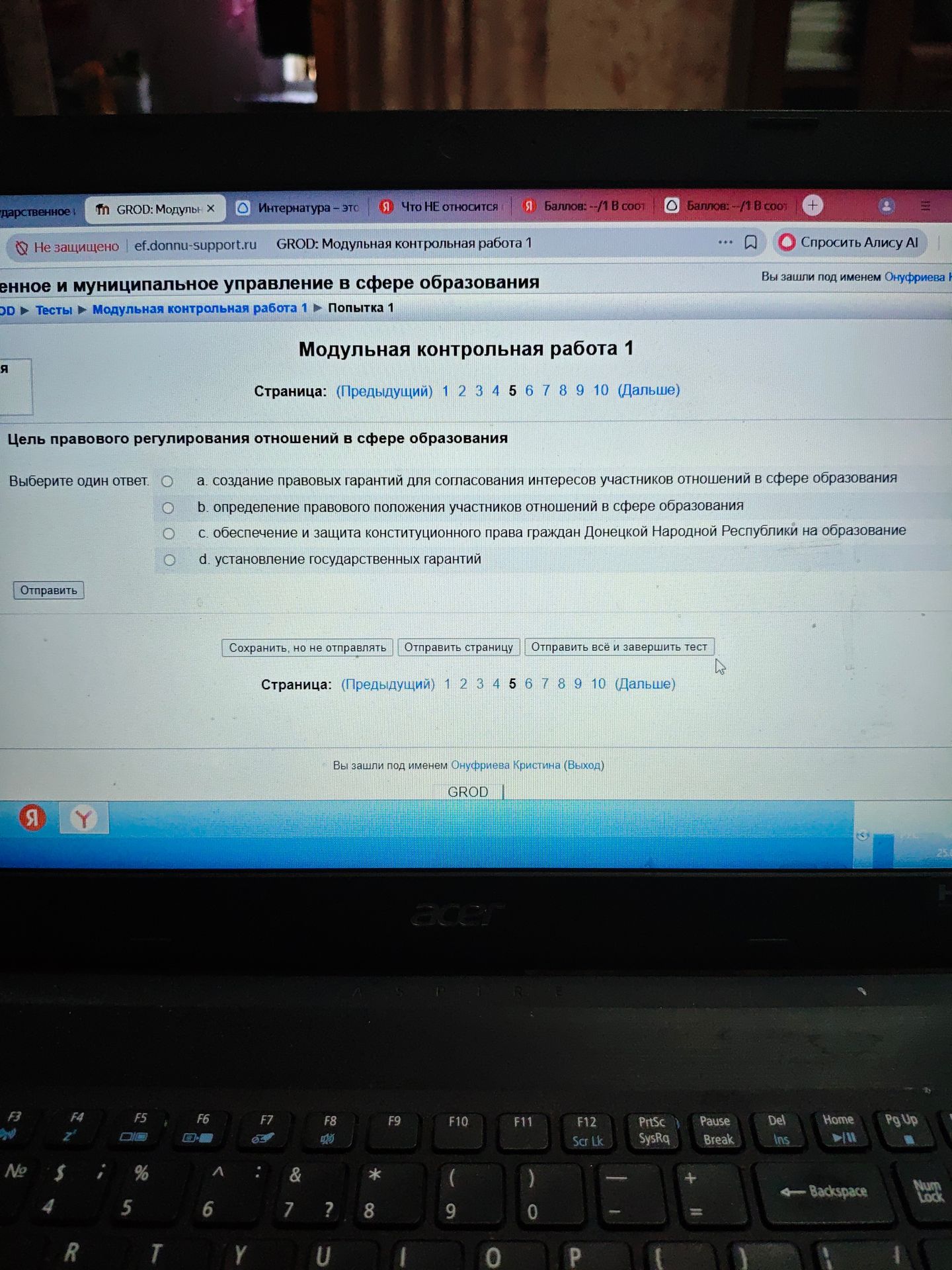Click the Отправить button
The width and height of the screenshot is (952, 1270).
pyautogui.click(x=49, y=590)
